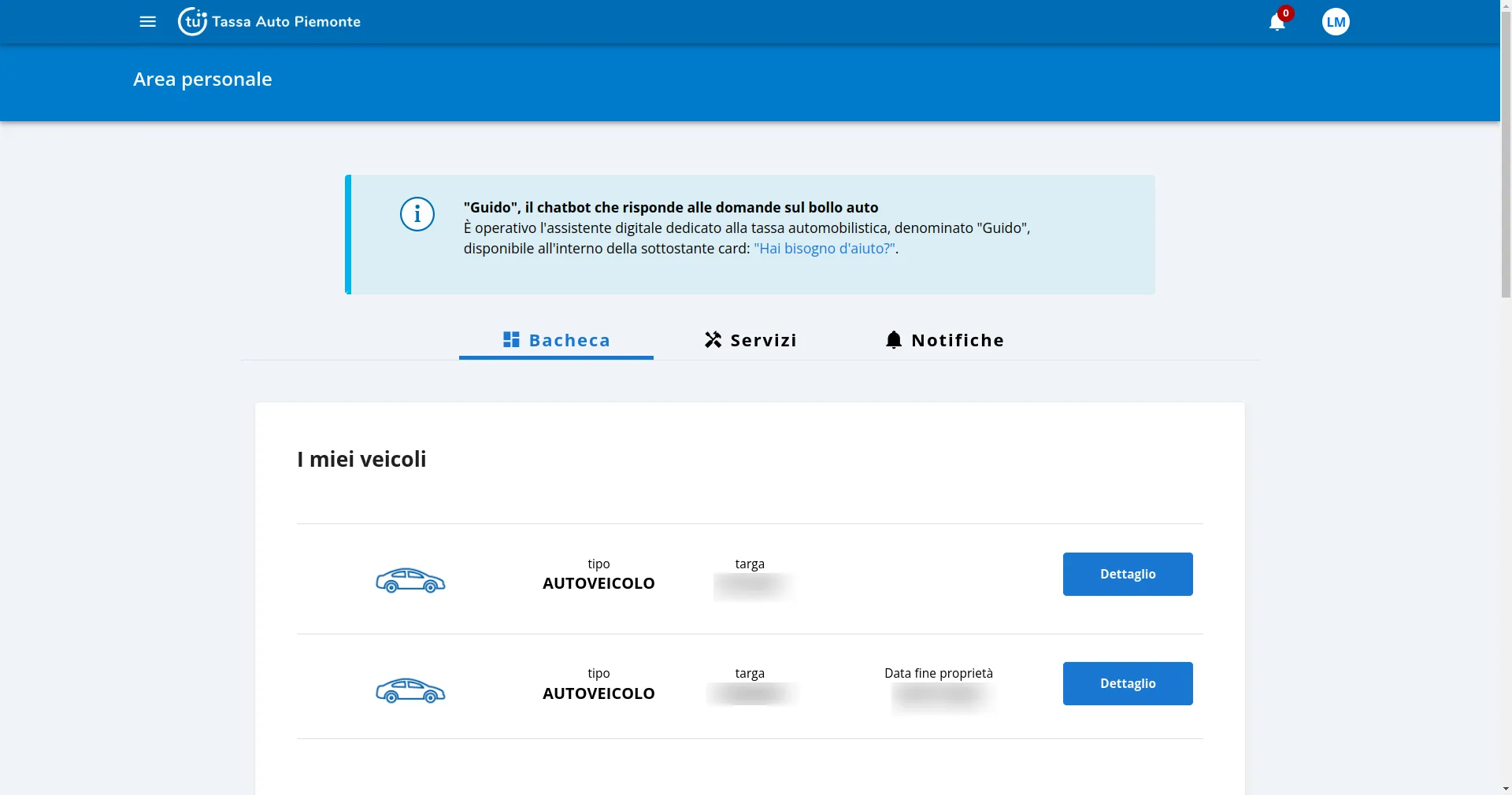Click the "I miei veicoli" heading
Screen dimensions: 1512x795
coord(361,459)
